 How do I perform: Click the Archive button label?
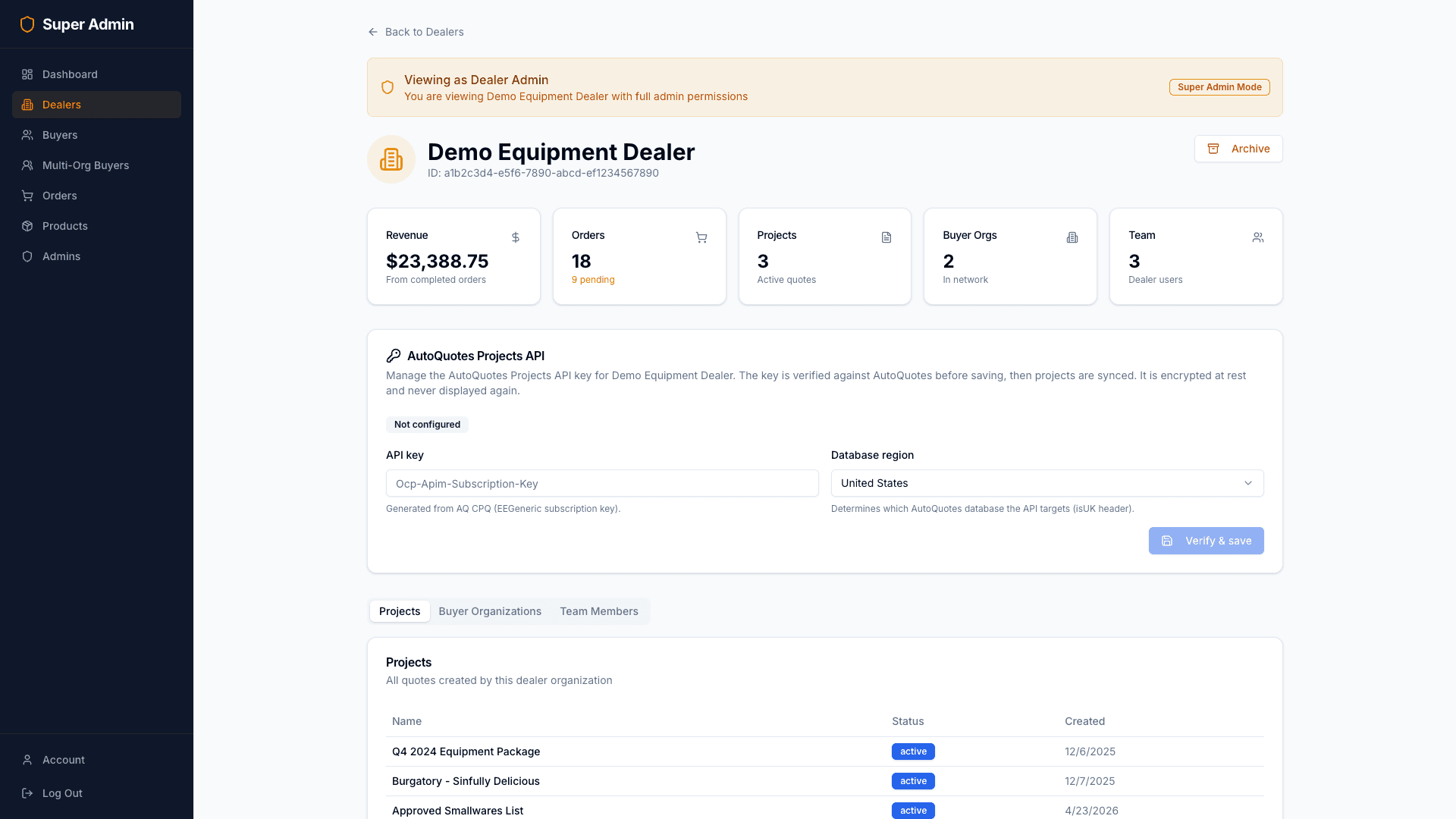click(1250, 149)
